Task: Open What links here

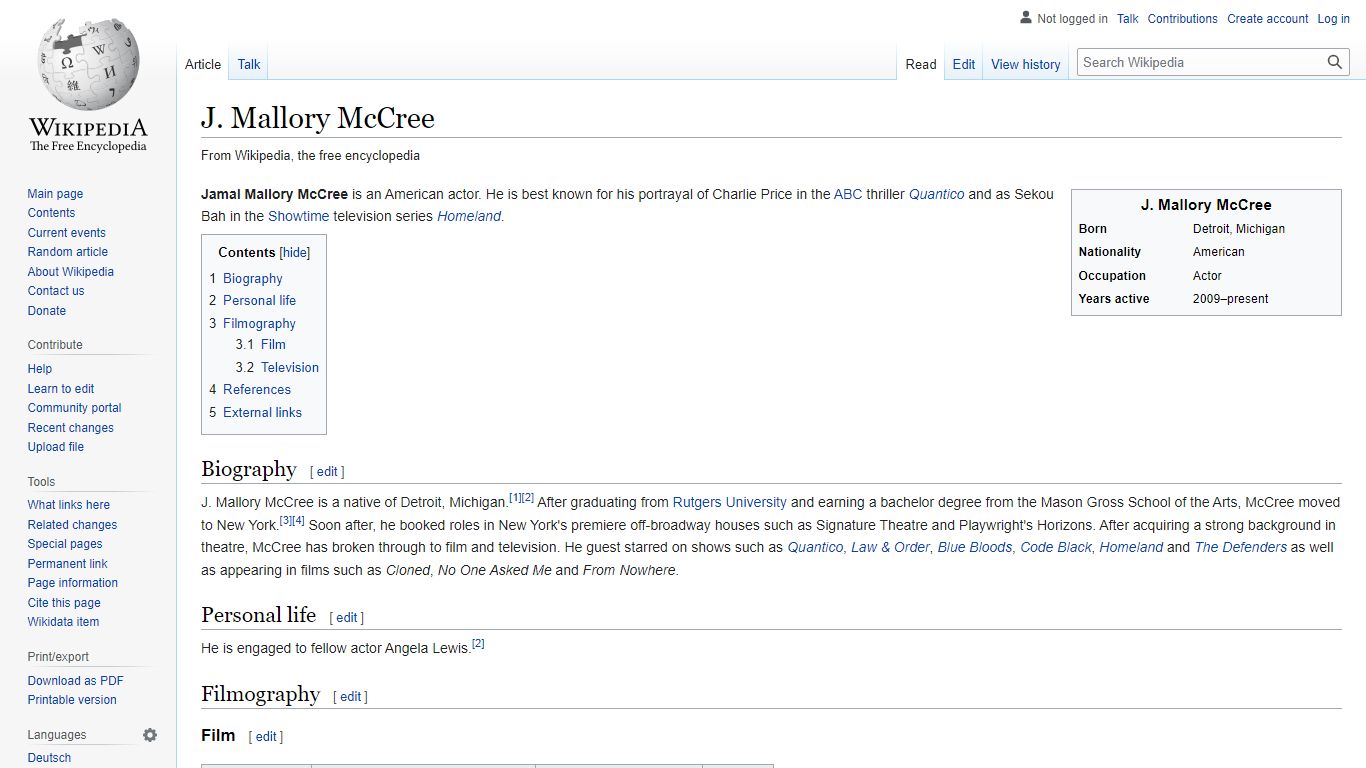Action: click(x=69, y=505)
